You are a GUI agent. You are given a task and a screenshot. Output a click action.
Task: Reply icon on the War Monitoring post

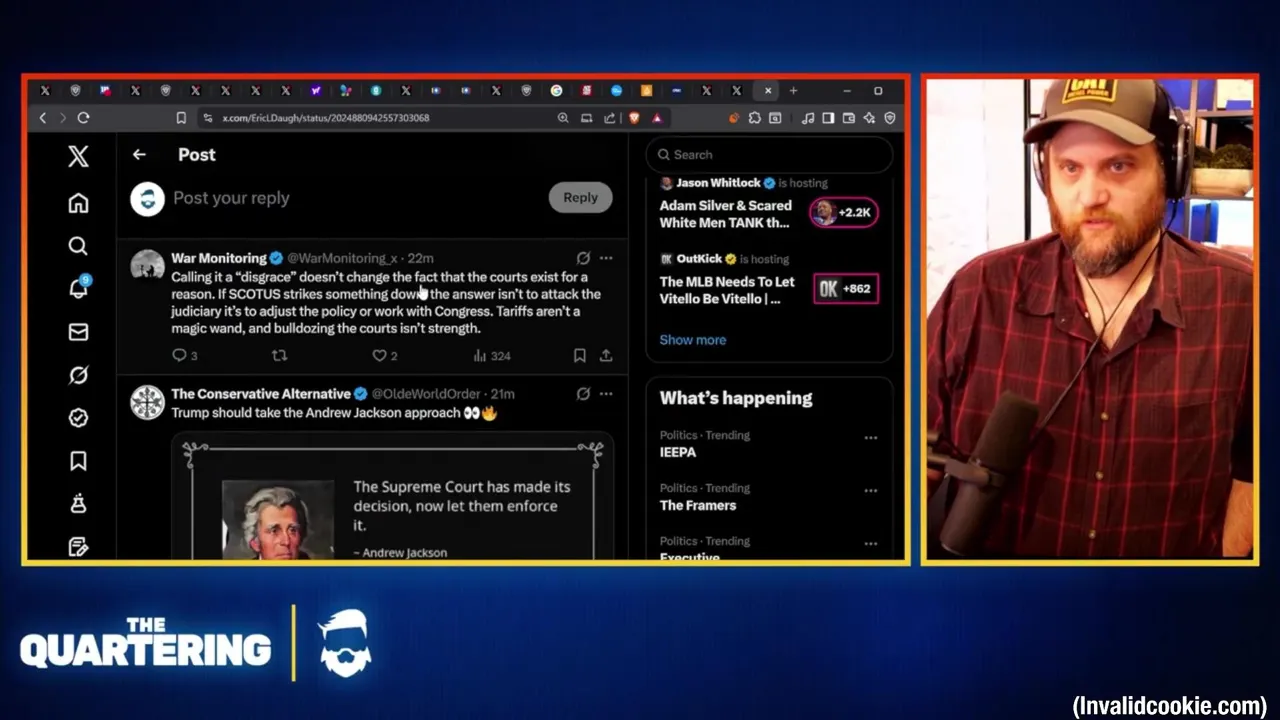pyautogui.click(x=180, y=355)
